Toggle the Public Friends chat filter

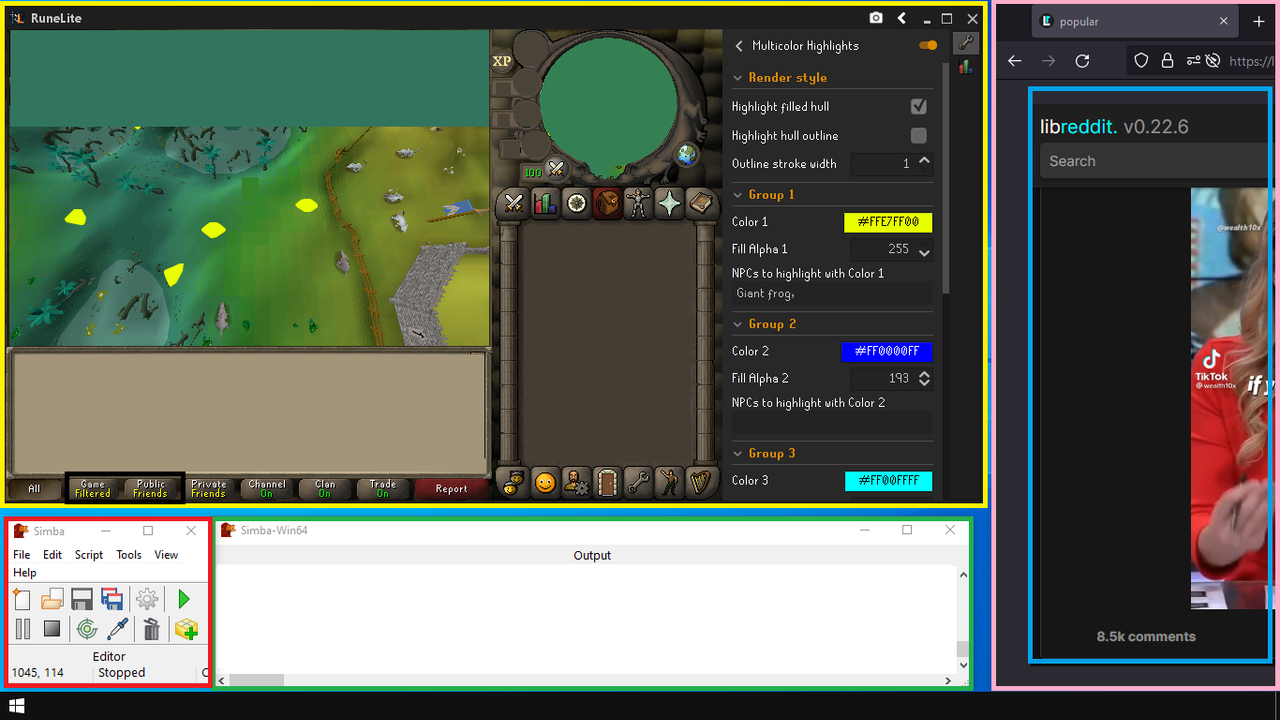point(151,489)
